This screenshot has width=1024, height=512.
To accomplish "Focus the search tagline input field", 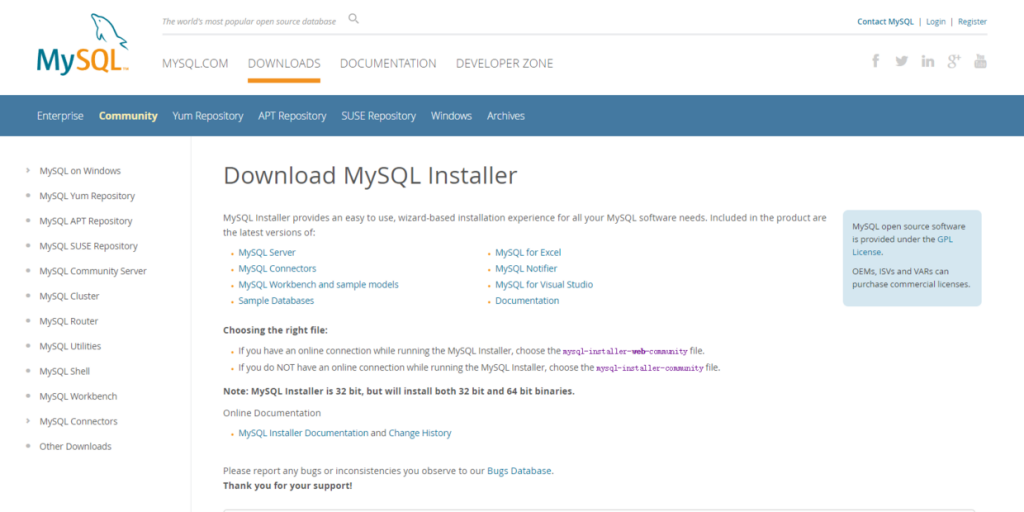I will pos(249,22).
